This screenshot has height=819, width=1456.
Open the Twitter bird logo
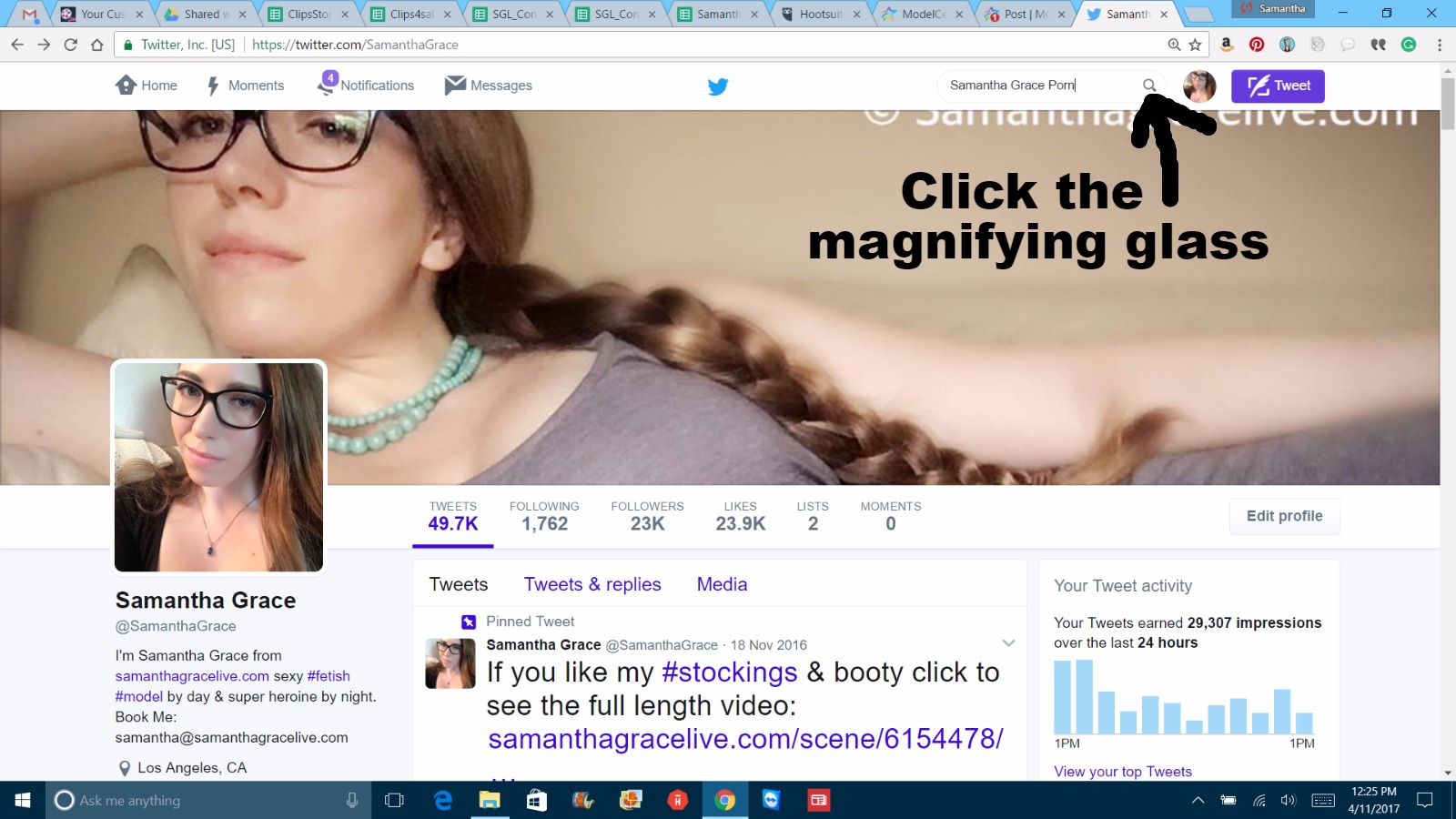tap(718, 86)
